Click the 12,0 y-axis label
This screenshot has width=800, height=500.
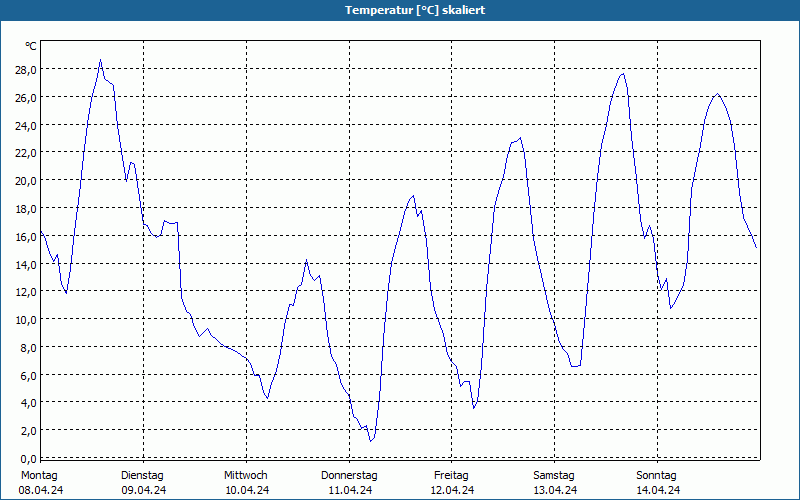(26, 292)
